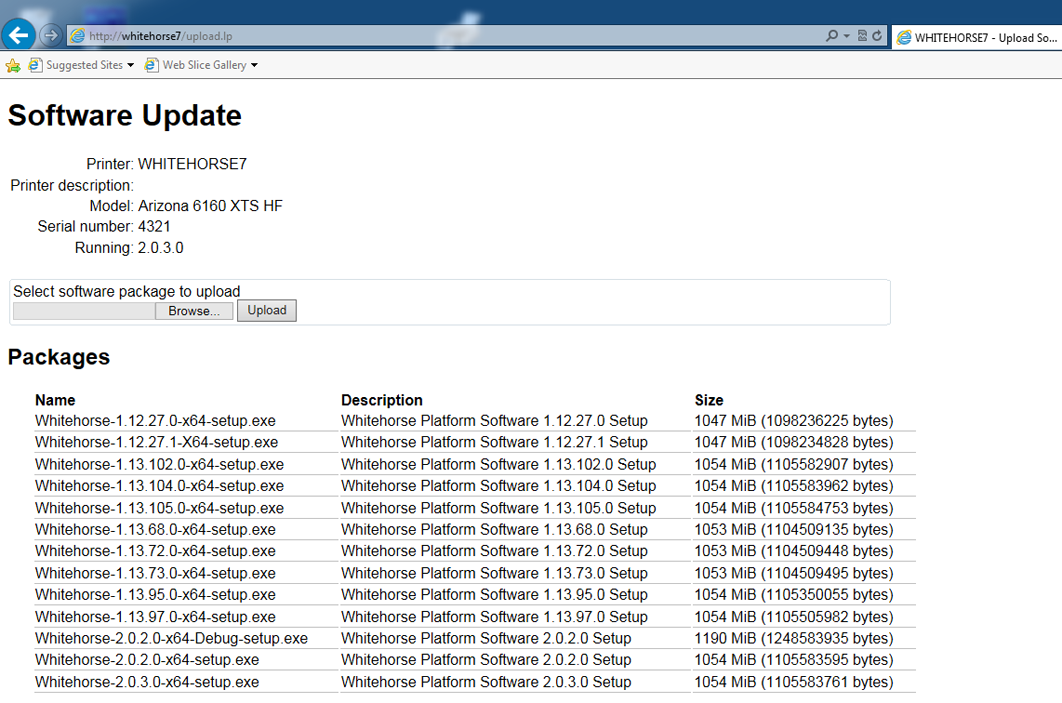This screenshot has width=1062, height=703.
Task: Click the browser Forward arrow button
Action: pos(50,35)
